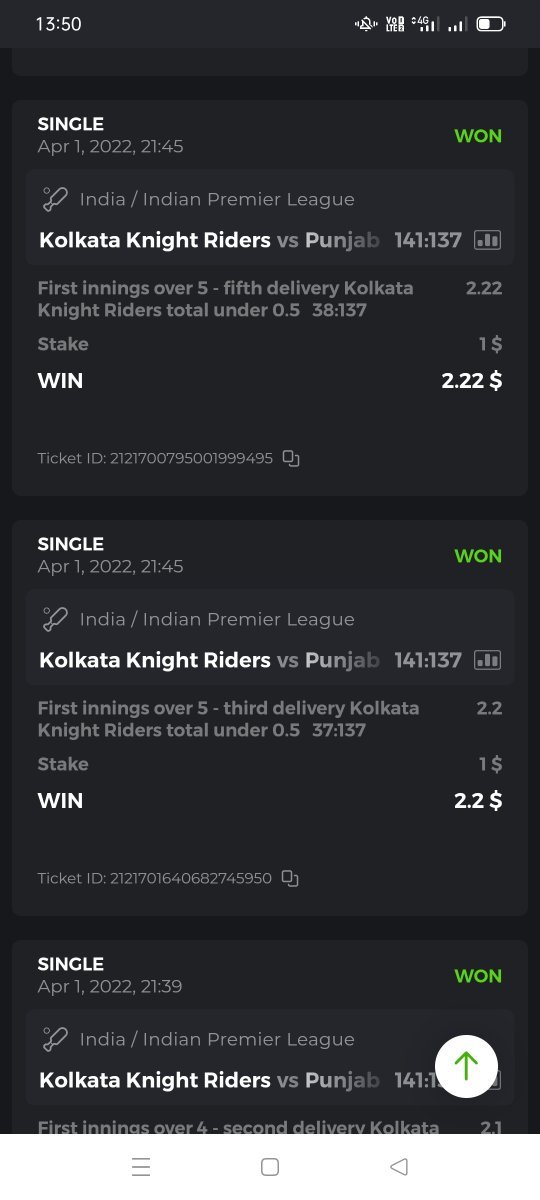Tap cricket icon in third bet card
This screenshot has height=1200, width=540.
click(x=55, y=1039)
